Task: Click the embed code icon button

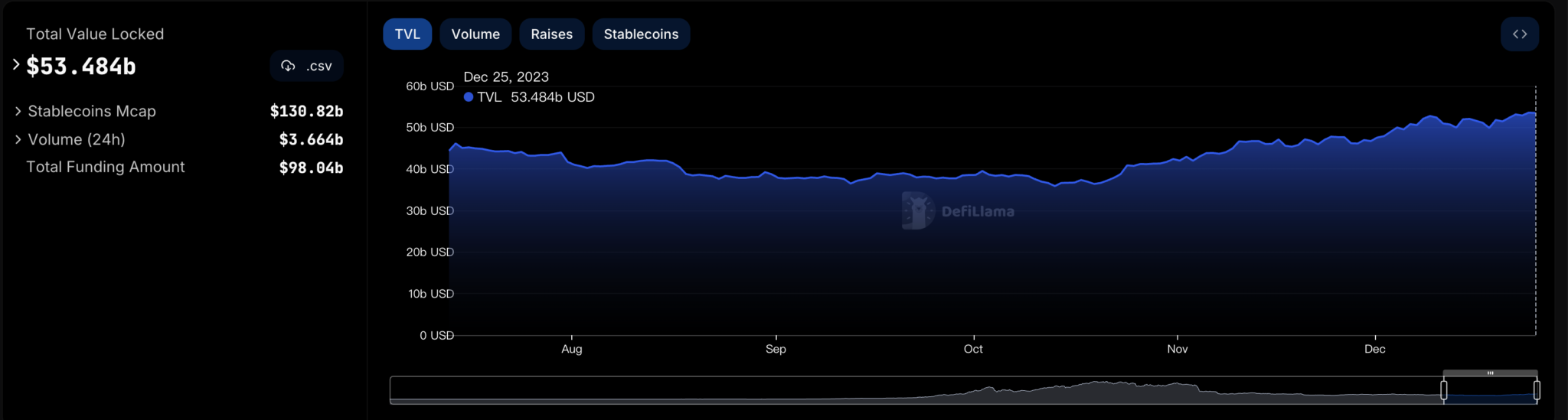Action: pyautogui.click(x=1520, y=34)
